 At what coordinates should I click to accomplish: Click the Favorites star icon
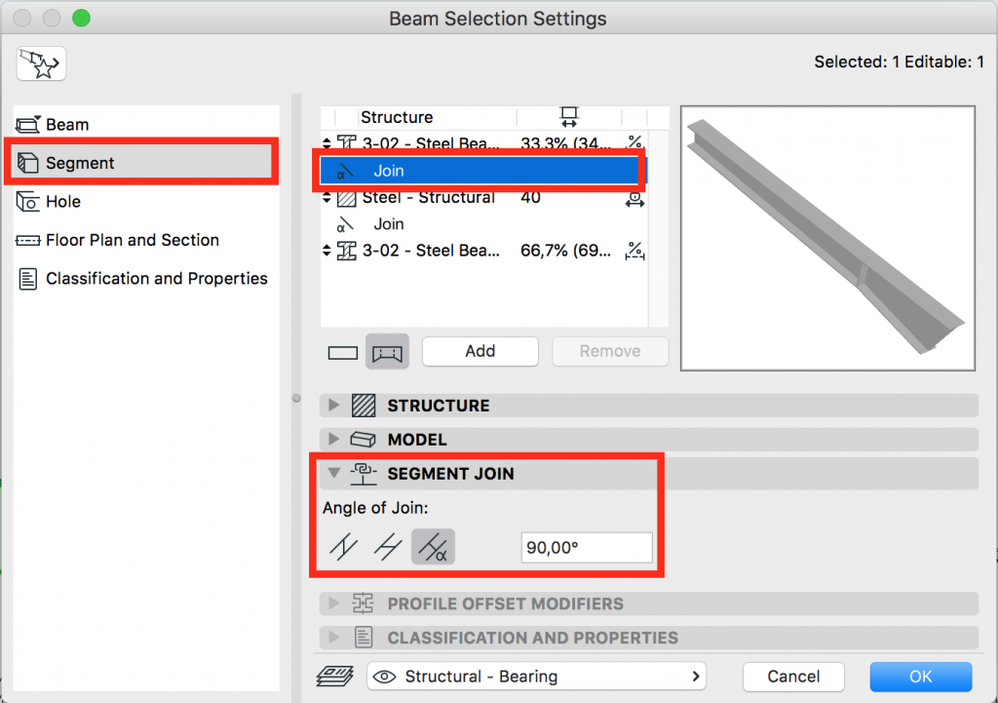click(x=41, y=65)
